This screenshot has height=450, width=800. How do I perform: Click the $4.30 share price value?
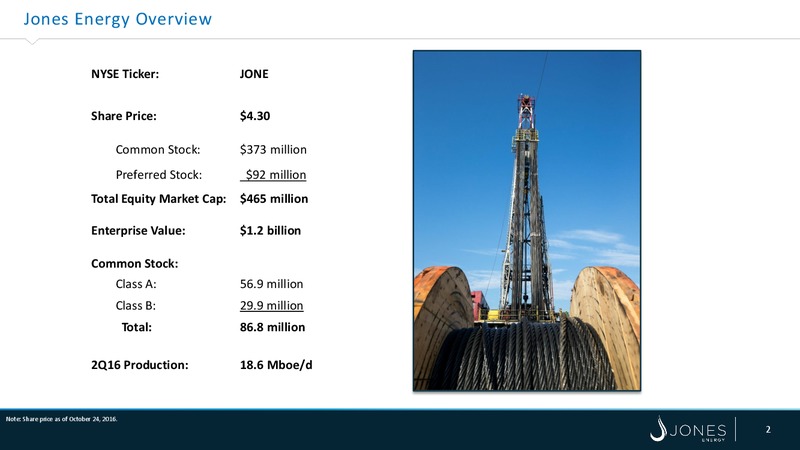[x=255, y=116]
